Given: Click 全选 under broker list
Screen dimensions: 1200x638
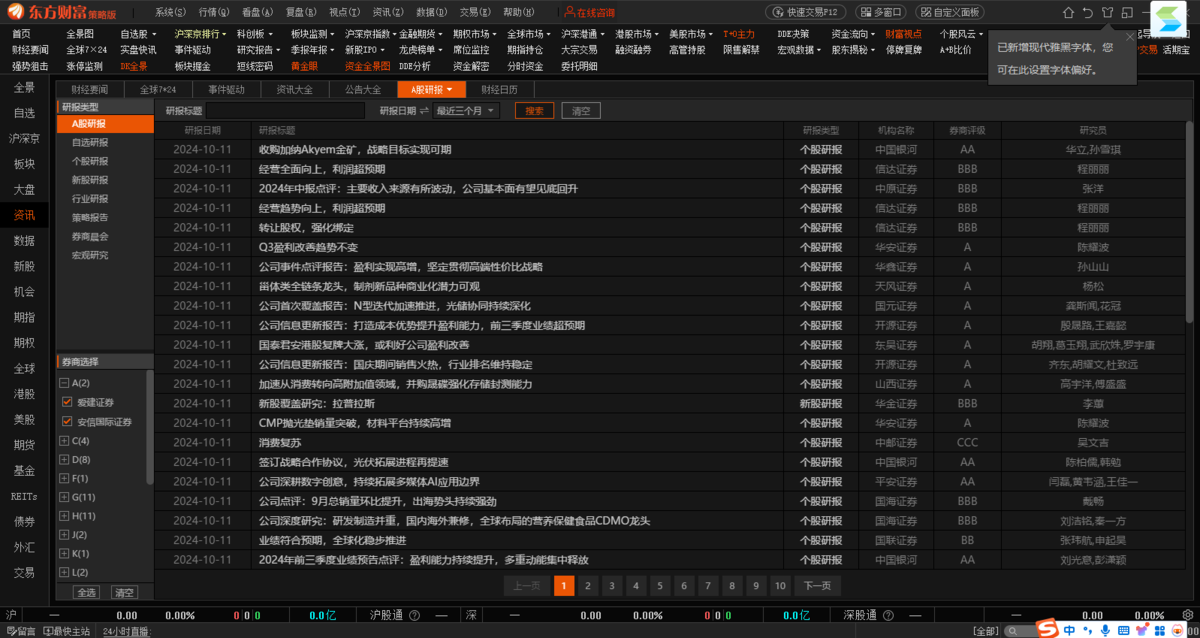Looking at the screenshot, I should pos(87,593).
